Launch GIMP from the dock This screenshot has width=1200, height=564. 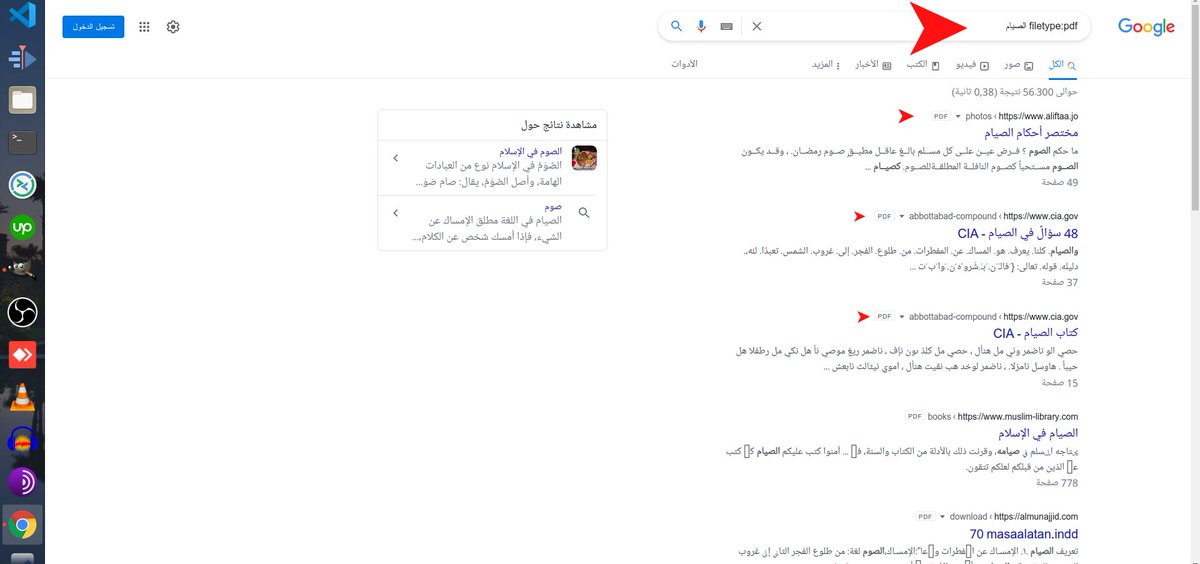[22, 269]
